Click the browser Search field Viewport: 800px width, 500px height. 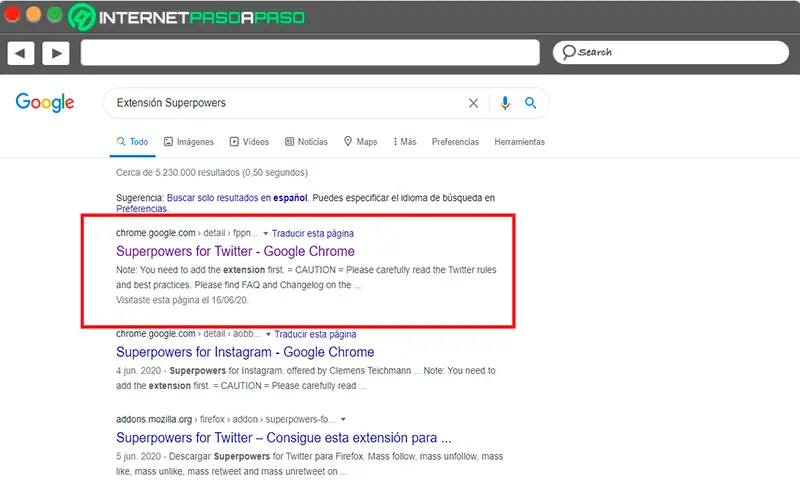(670, 53)
